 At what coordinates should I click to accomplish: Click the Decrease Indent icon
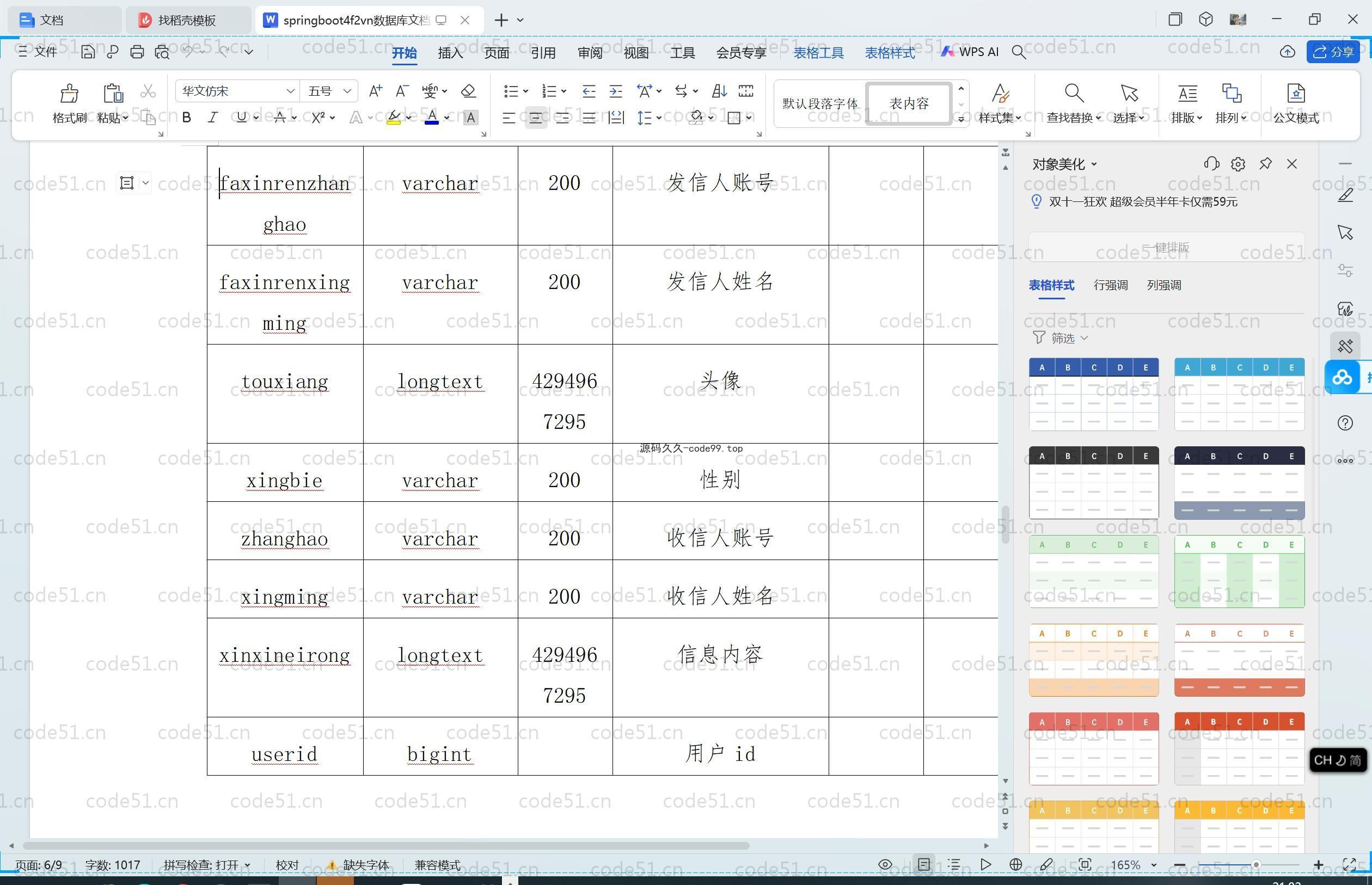pos(589,91)
